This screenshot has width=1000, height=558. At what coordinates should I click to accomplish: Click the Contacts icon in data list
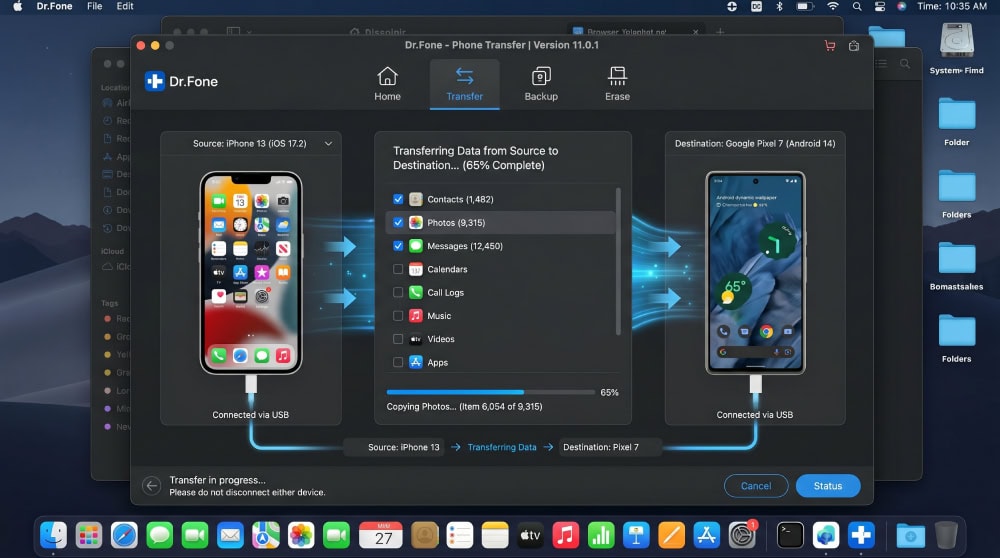416,199
